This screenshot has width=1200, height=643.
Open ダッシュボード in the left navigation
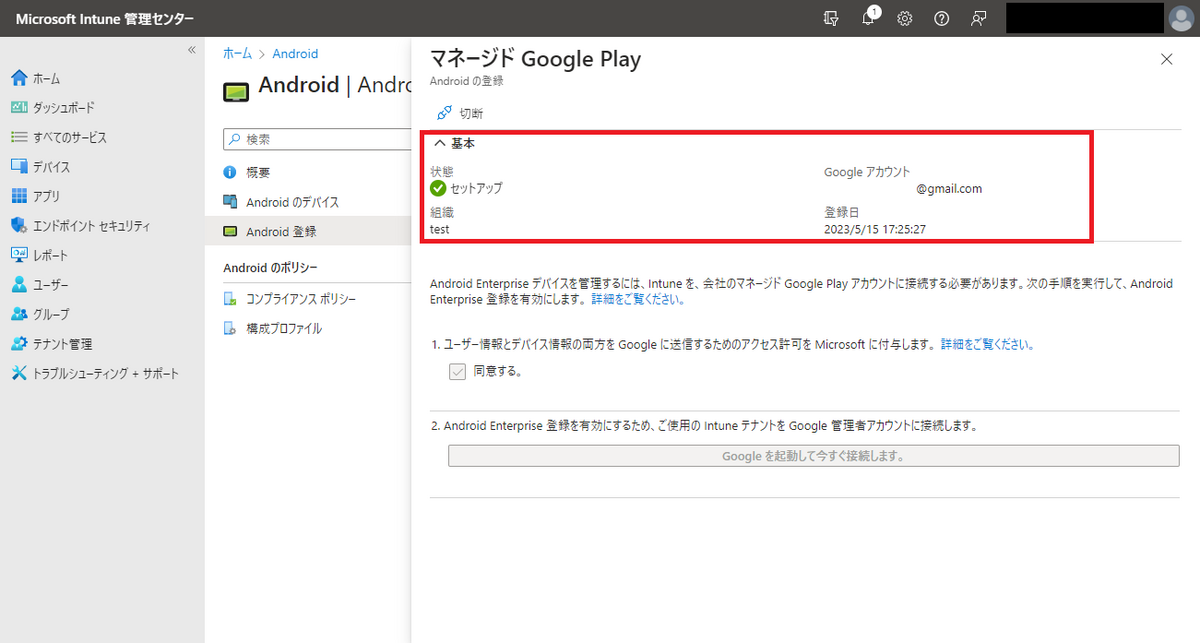(63, 108)
